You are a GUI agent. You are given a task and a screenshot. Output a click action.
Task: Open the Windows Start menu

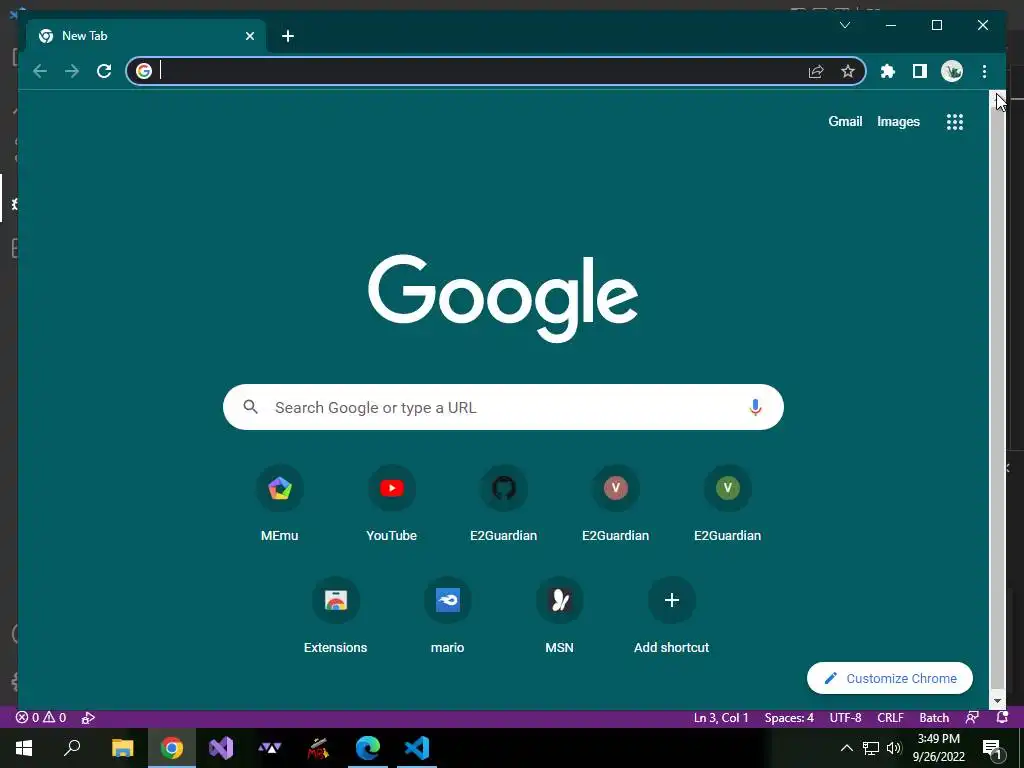(x=24, y=748)
